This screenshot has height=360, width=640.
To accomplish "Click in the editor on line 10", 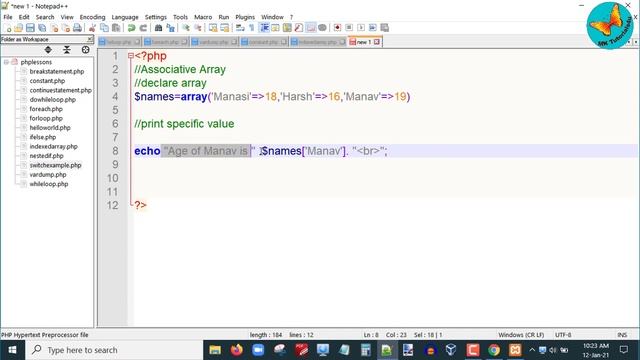I will point(384,178).
